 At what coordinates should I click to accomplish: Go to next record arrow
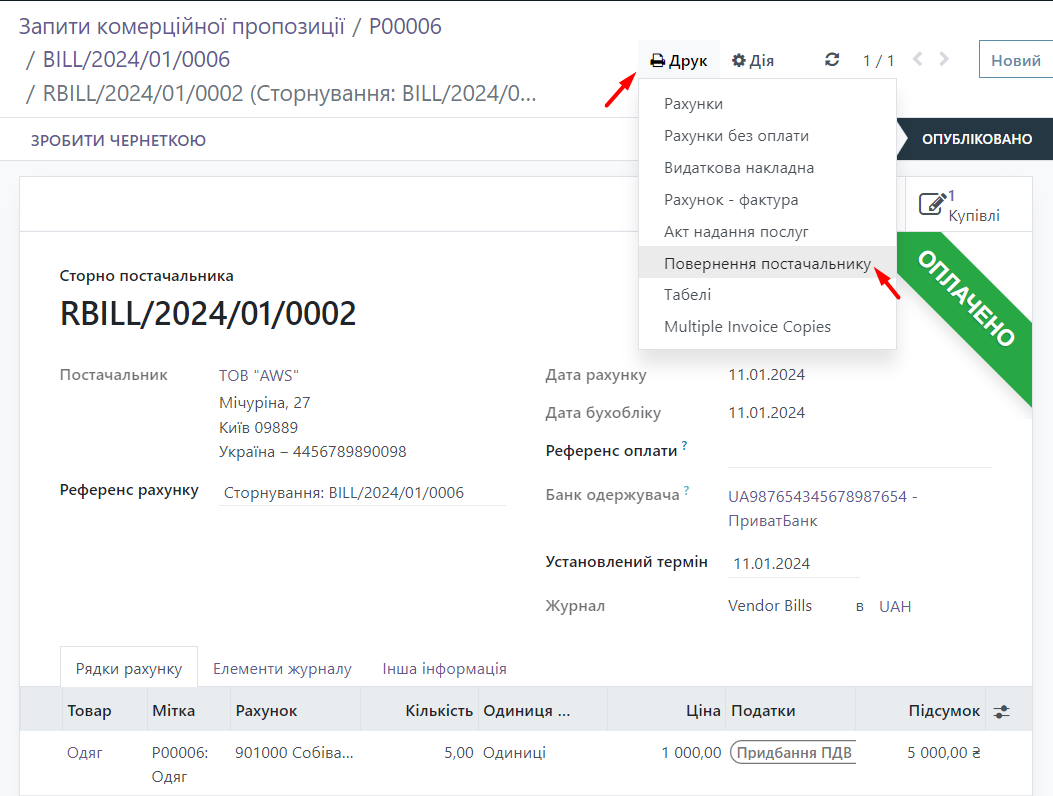(944, 60)
